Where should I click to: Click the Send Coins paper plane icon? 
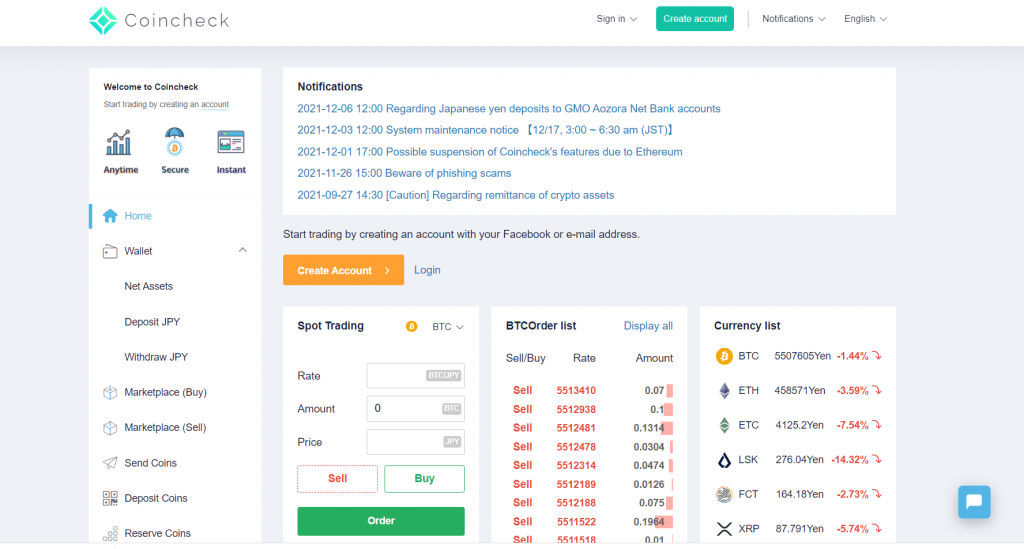(x=110, y=463)
